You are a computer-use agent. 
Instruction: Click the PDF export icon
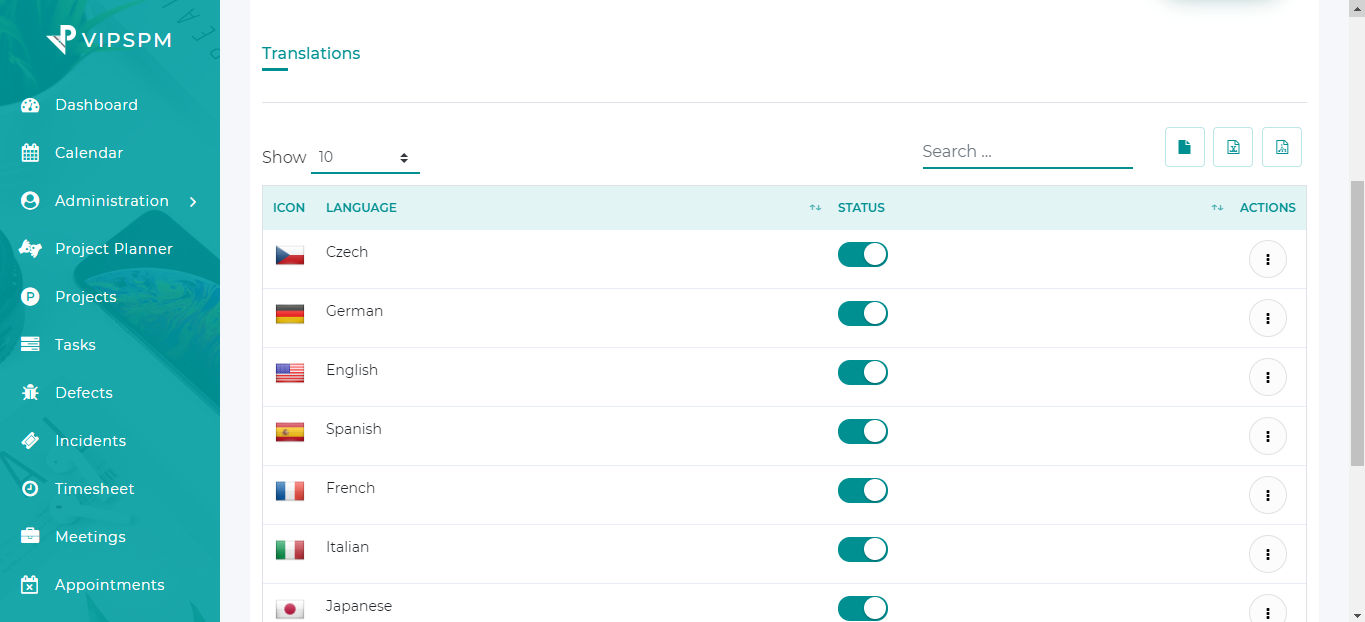1282,147
